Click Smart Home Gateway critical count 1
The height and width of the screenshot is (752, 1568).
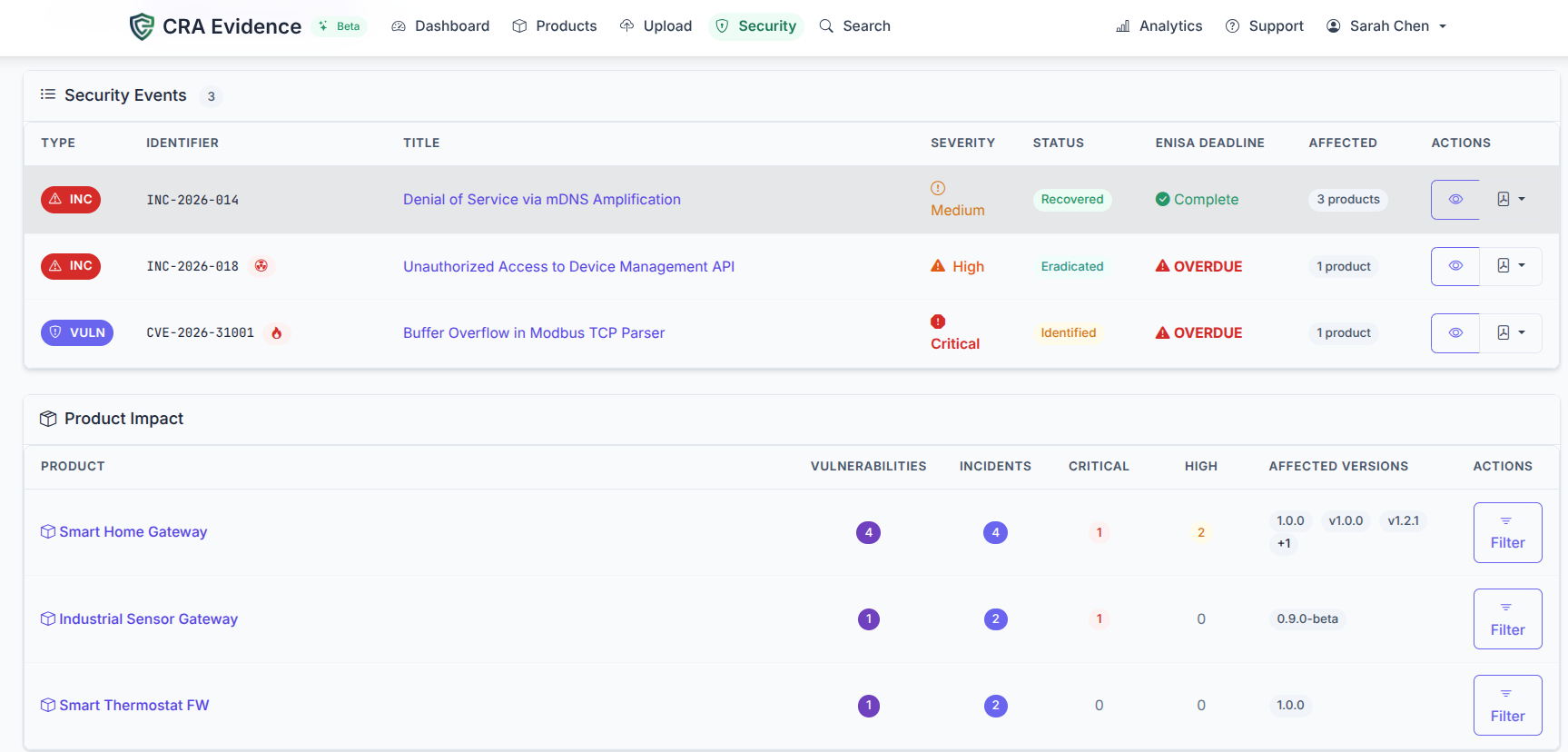[x=1100, y=533]
